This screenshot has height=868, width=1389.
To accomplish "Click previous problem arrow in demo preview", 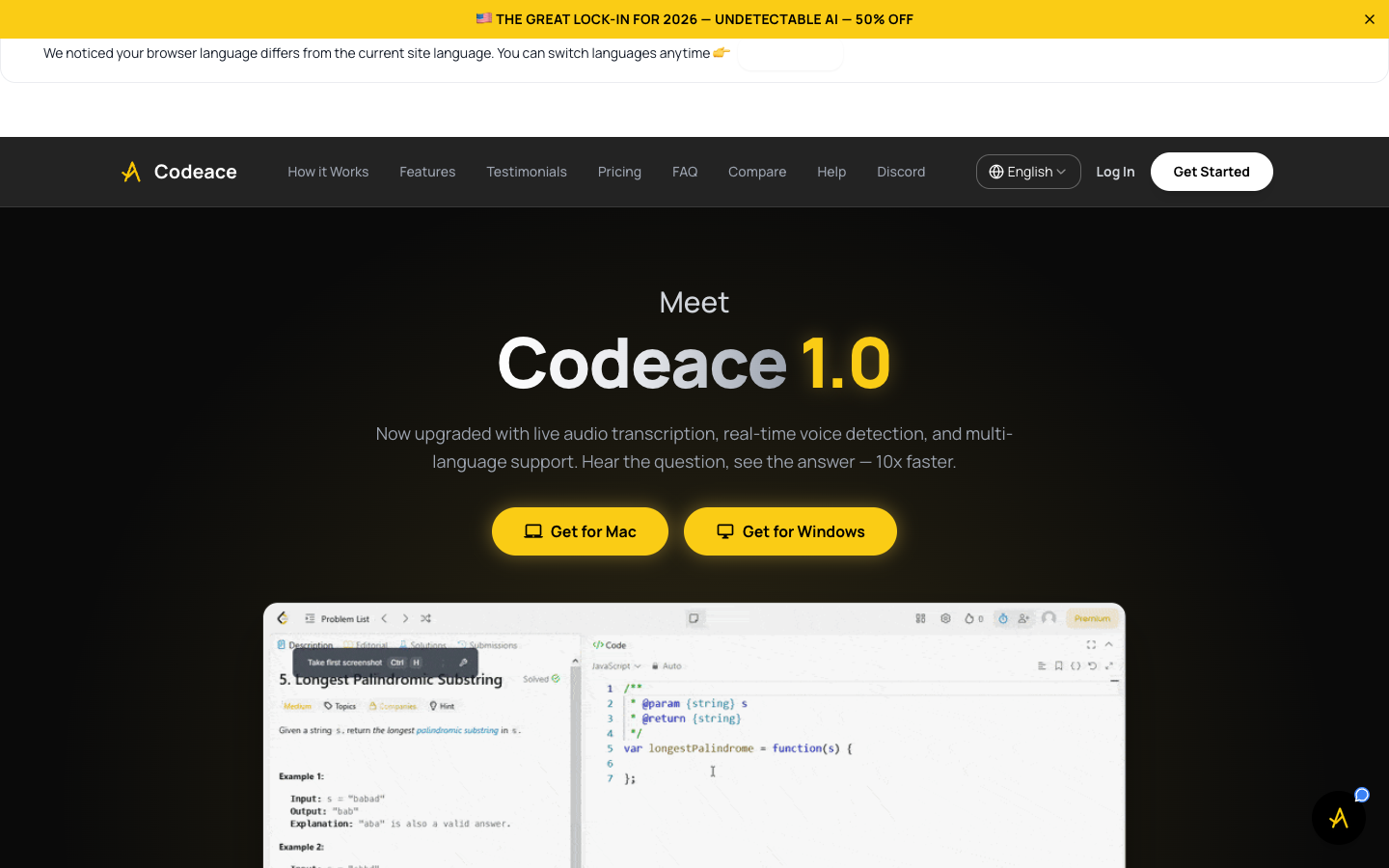I will [384, 618].
